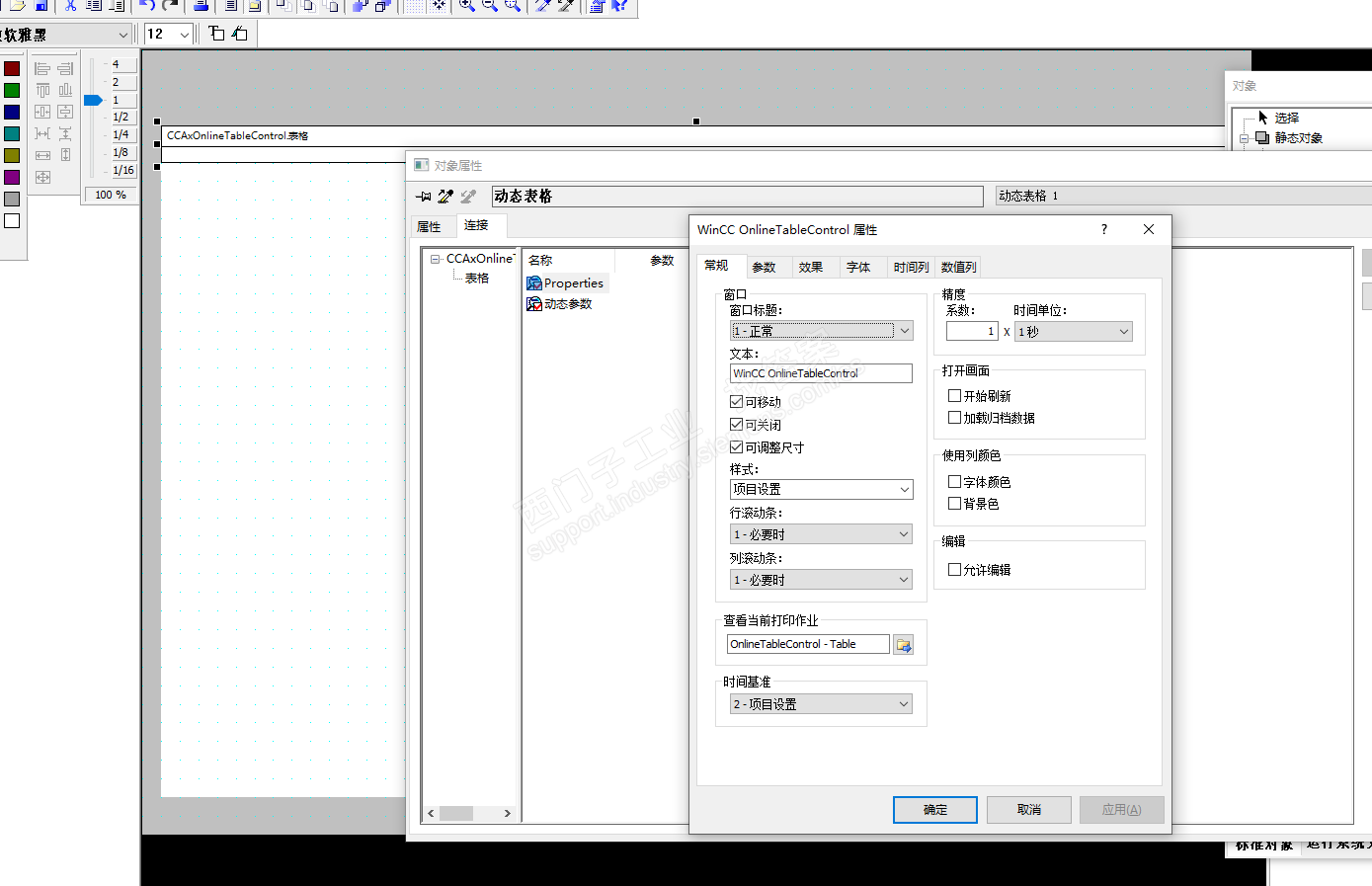
Task: Uncheck the 可关闭 checkbox
Action: [736, 425]
